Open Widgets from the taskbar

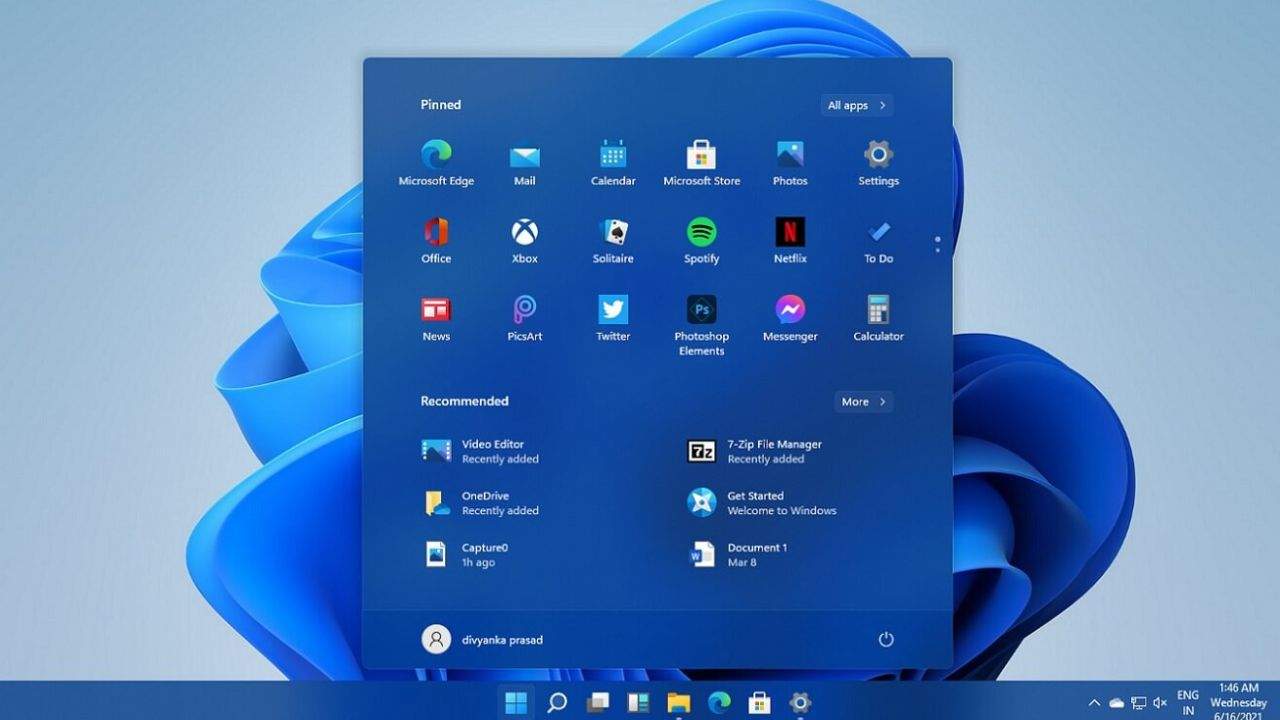click(x=638, y=702)
